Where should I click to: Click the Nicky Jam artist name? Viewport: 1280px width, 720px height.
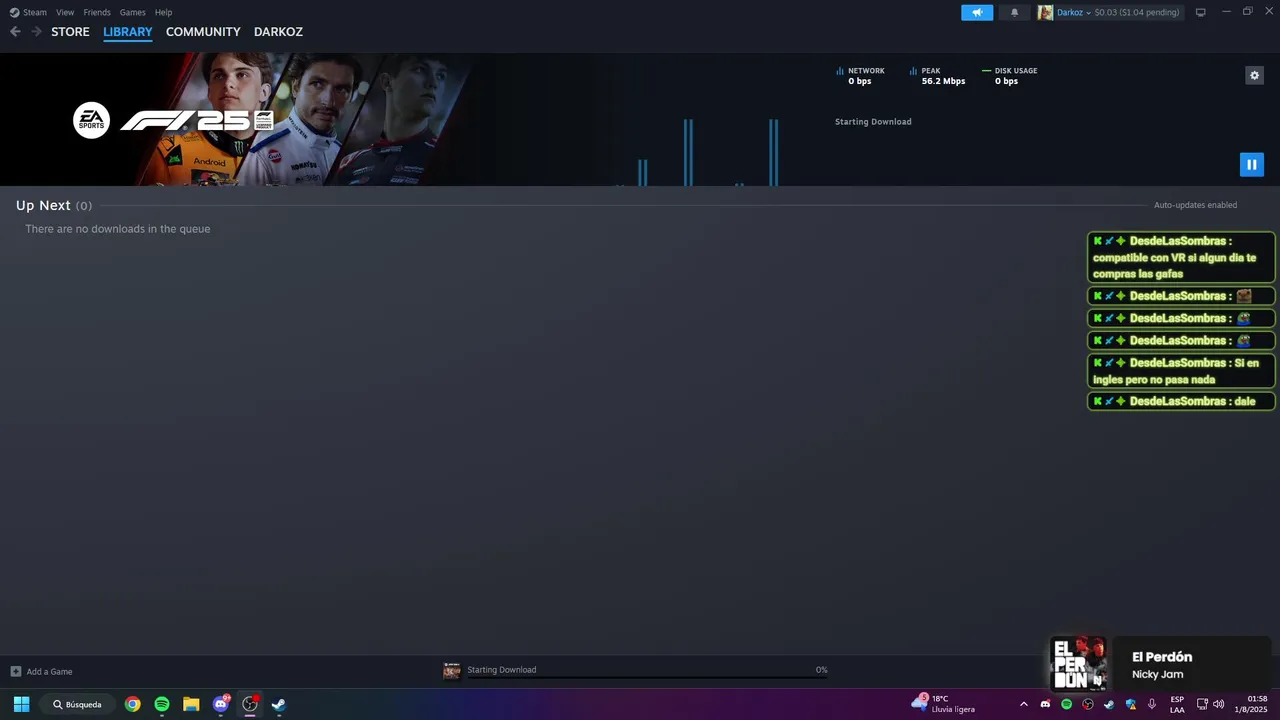(1157, 674)
